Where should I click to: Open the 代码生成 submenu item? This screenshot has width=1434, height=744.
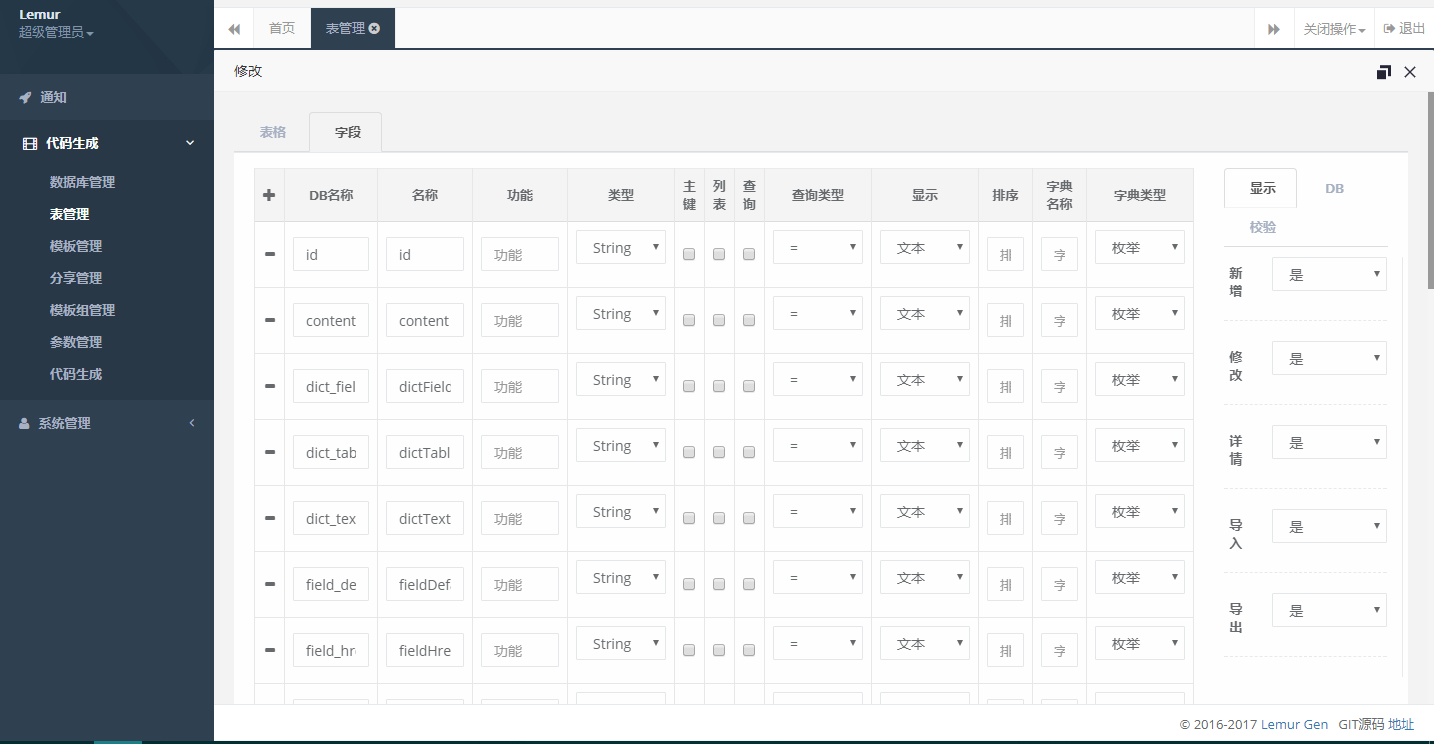pyautogui.click(x=76, y=374)
